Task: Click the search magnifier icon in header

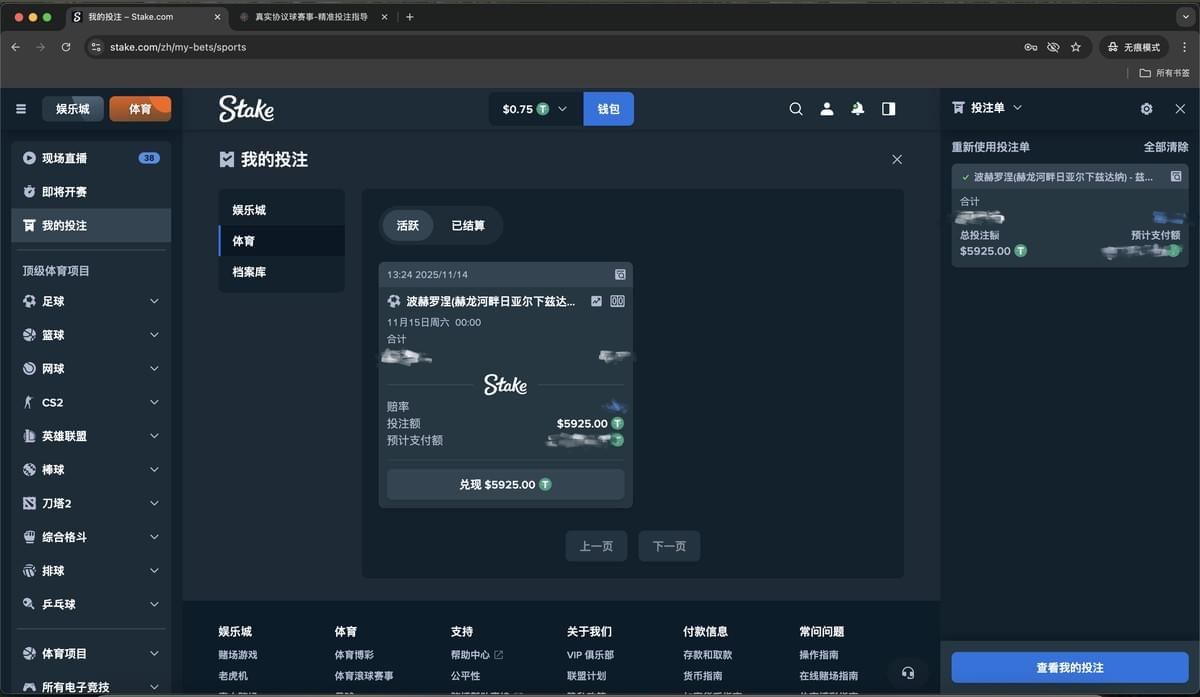Action: click(796, 109)
